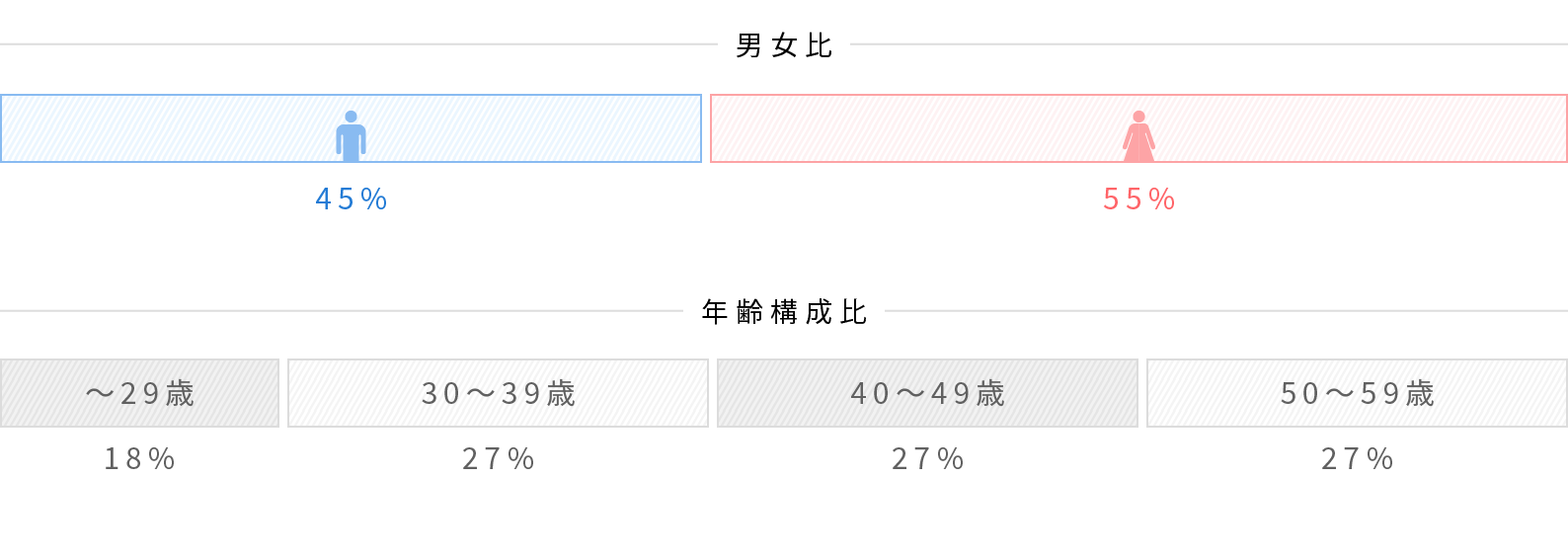Select the pink female ratio bar
1568x557 pixels.
tap(1138, 128)
